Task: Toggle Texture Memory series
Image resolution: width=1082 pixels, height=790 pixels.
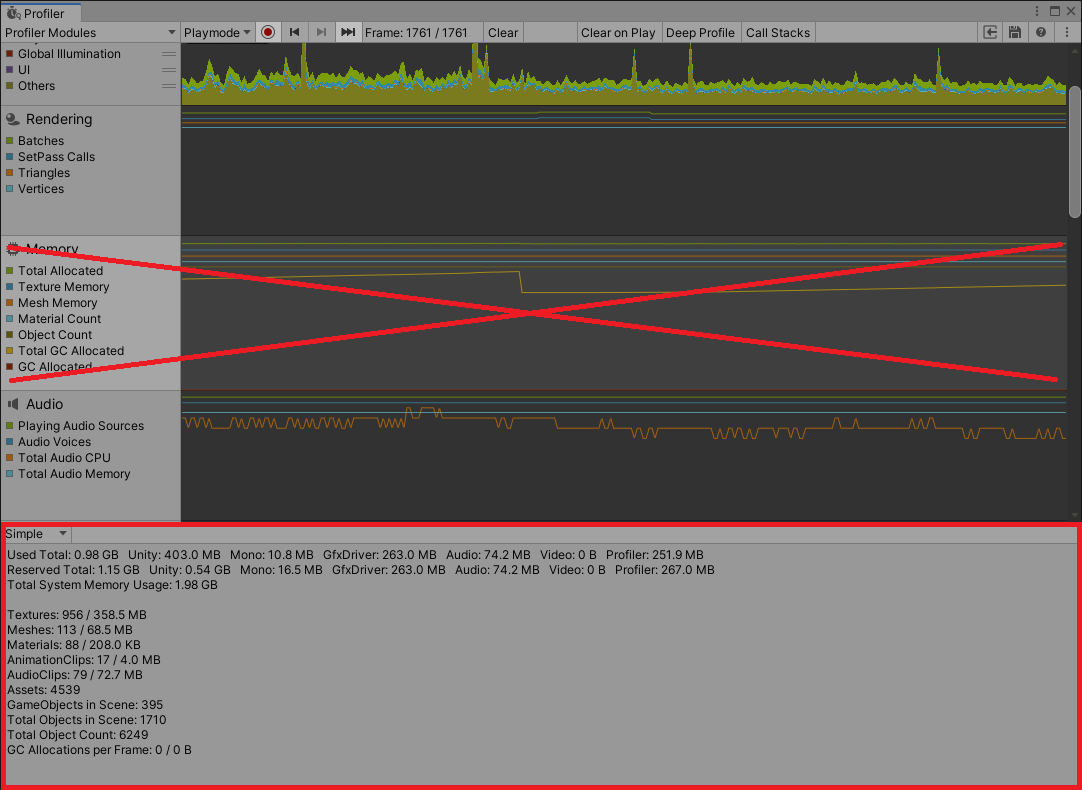Action: click(x=10, y=286)
